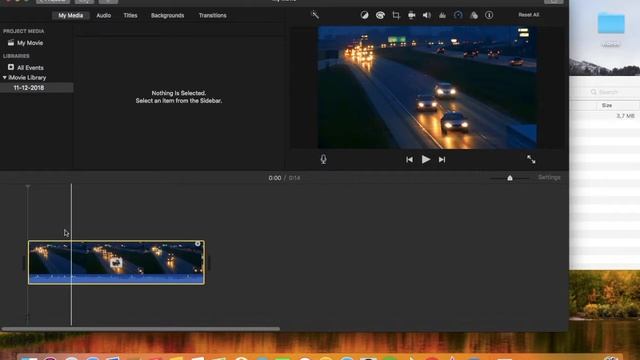Click the speed badge on the timeline clip
Image resolution: width=640 pixels, height=360 pixels.
click(x=116, y=262)
